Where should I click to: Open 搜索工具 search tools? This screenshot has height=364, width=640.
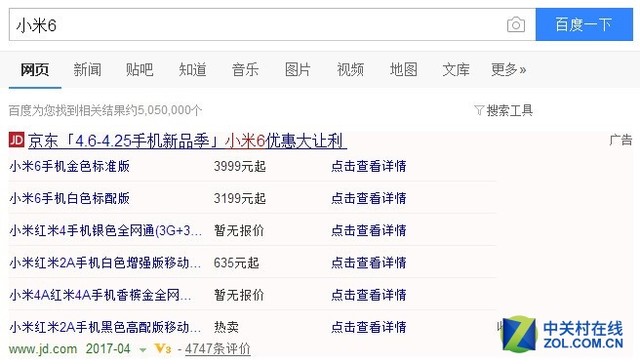[509, 110]
